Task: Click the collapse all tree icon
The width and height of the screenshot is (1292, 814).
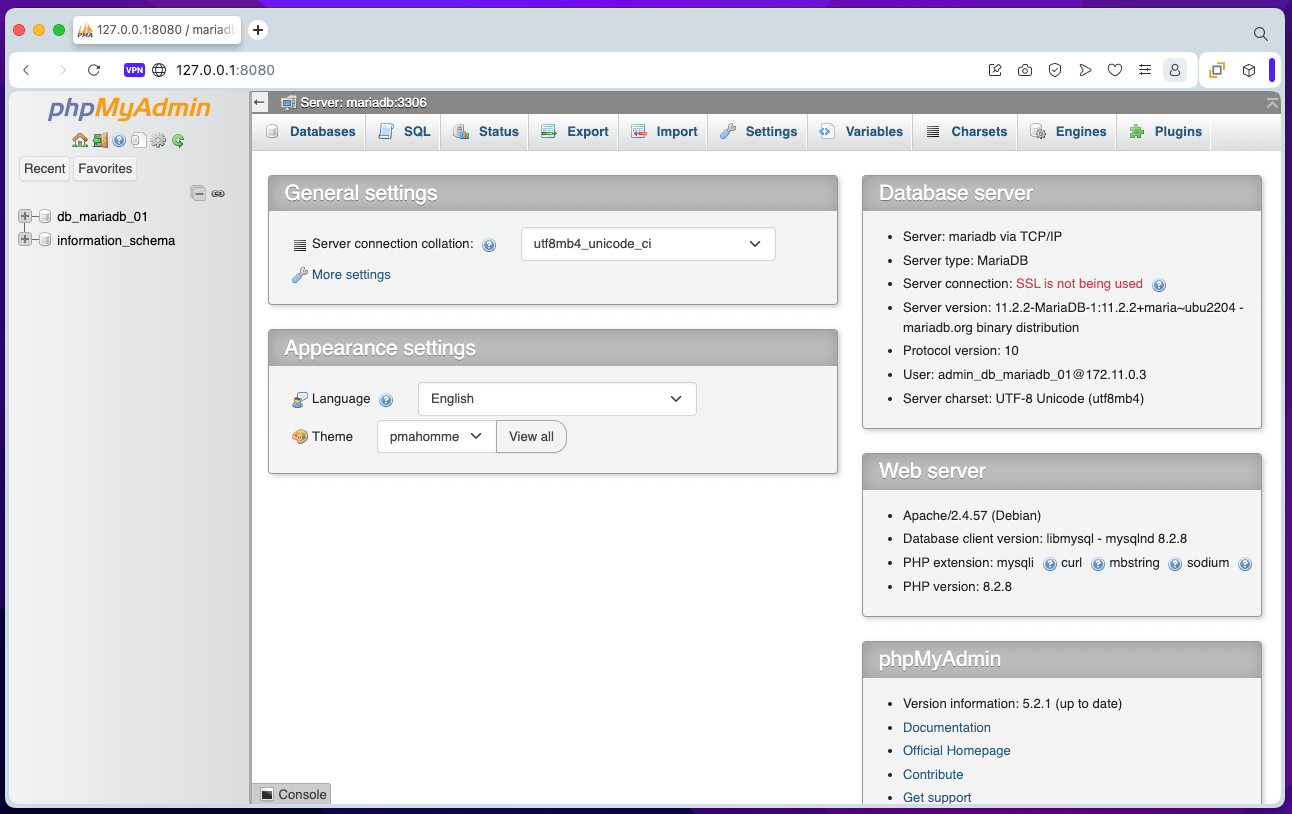Action: point(199,193)
